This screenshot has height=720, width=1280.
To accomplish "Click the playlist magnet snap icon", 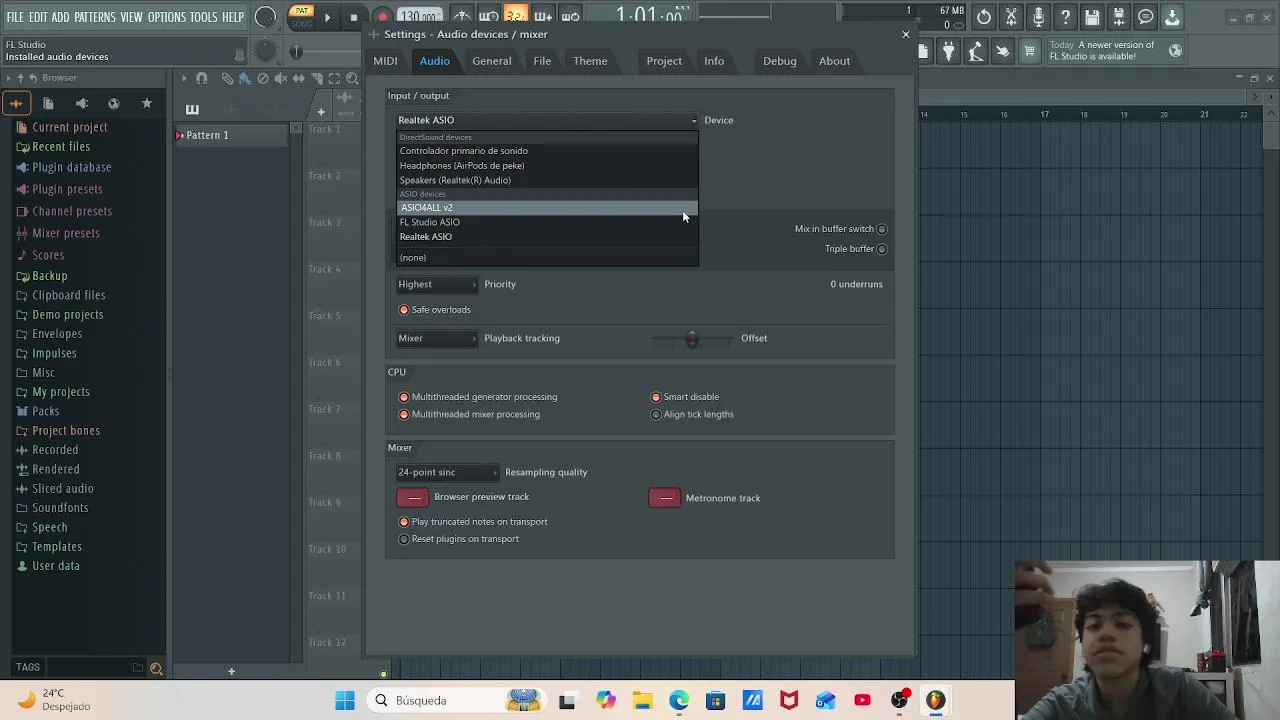I will (x=202, y=78).
